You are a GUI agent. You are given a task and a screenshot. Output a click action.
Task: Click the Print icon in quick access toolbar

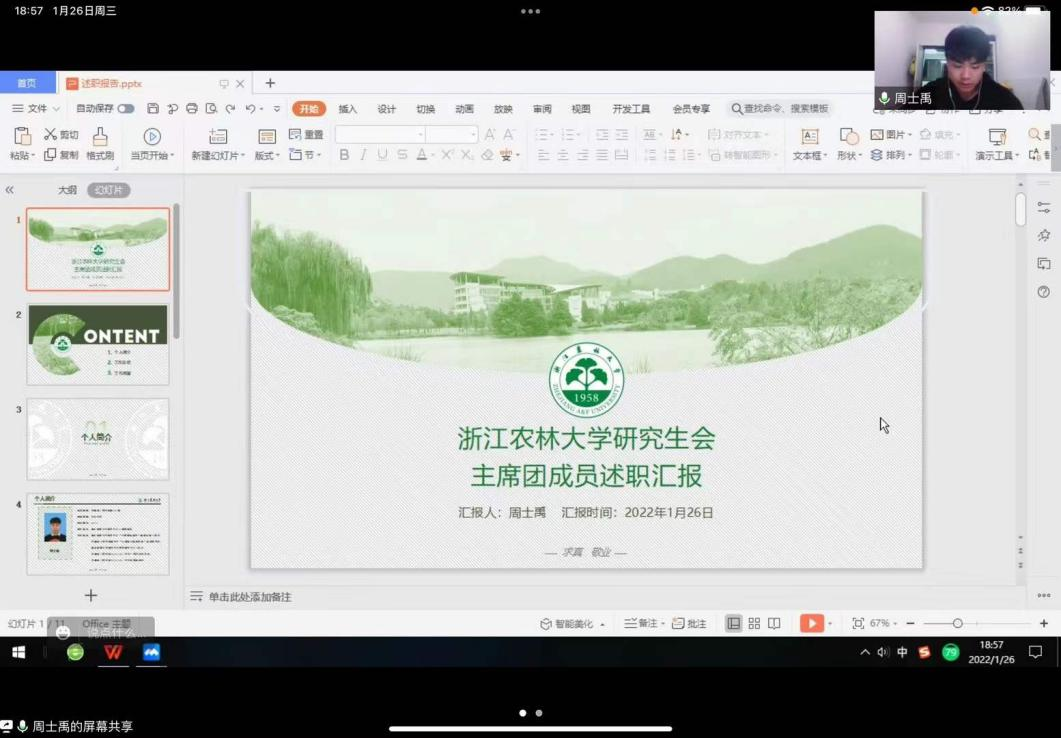191,108
